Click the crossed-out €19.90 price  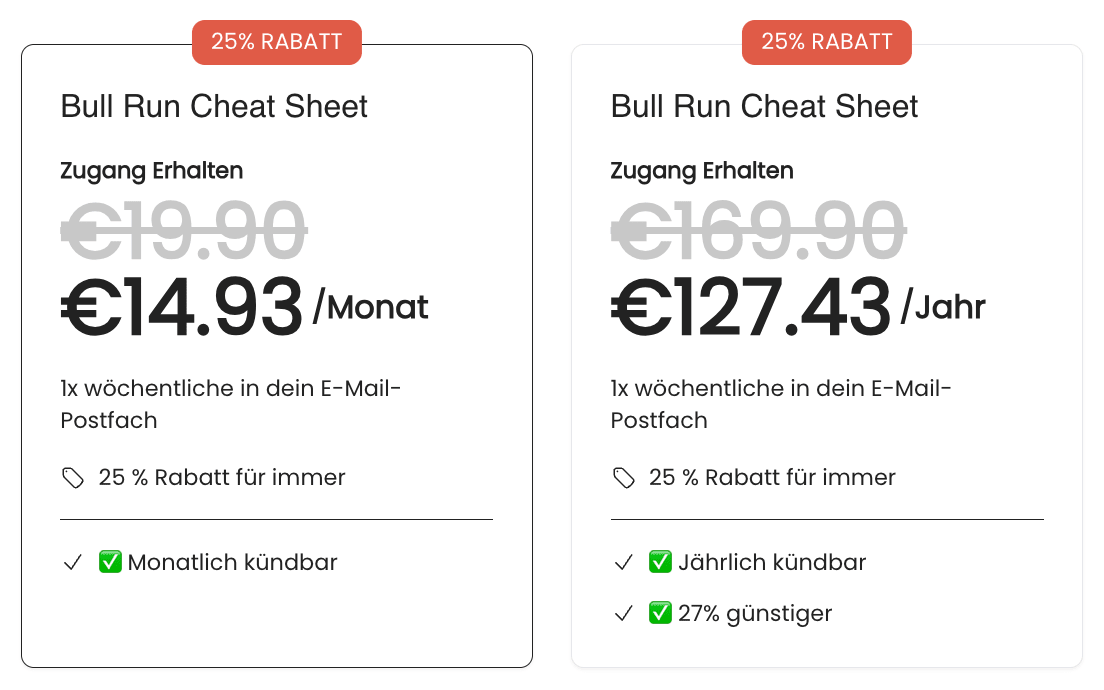point(184,230)
